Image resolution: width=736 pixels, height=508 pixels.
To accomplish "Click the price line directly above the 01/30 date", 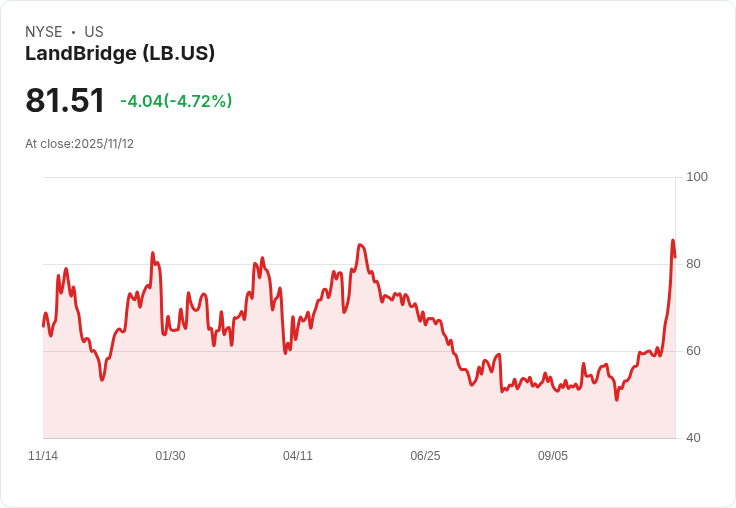I will coord(170,330).
